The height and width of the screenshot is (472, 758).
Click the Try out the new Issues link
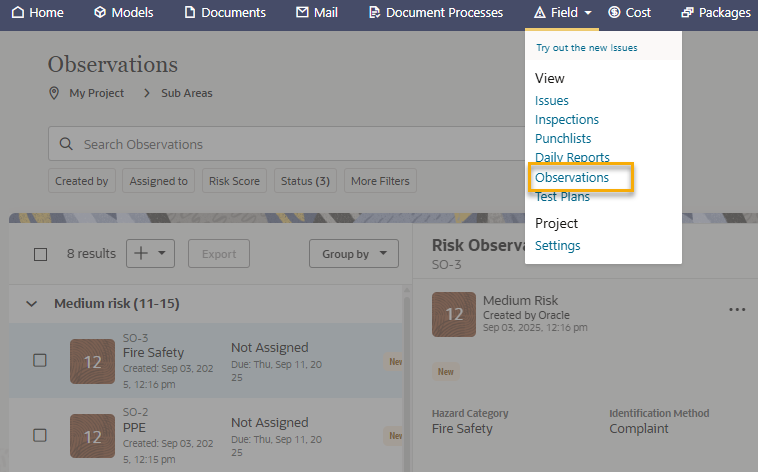pyautogui.click(x=586, y=47)
